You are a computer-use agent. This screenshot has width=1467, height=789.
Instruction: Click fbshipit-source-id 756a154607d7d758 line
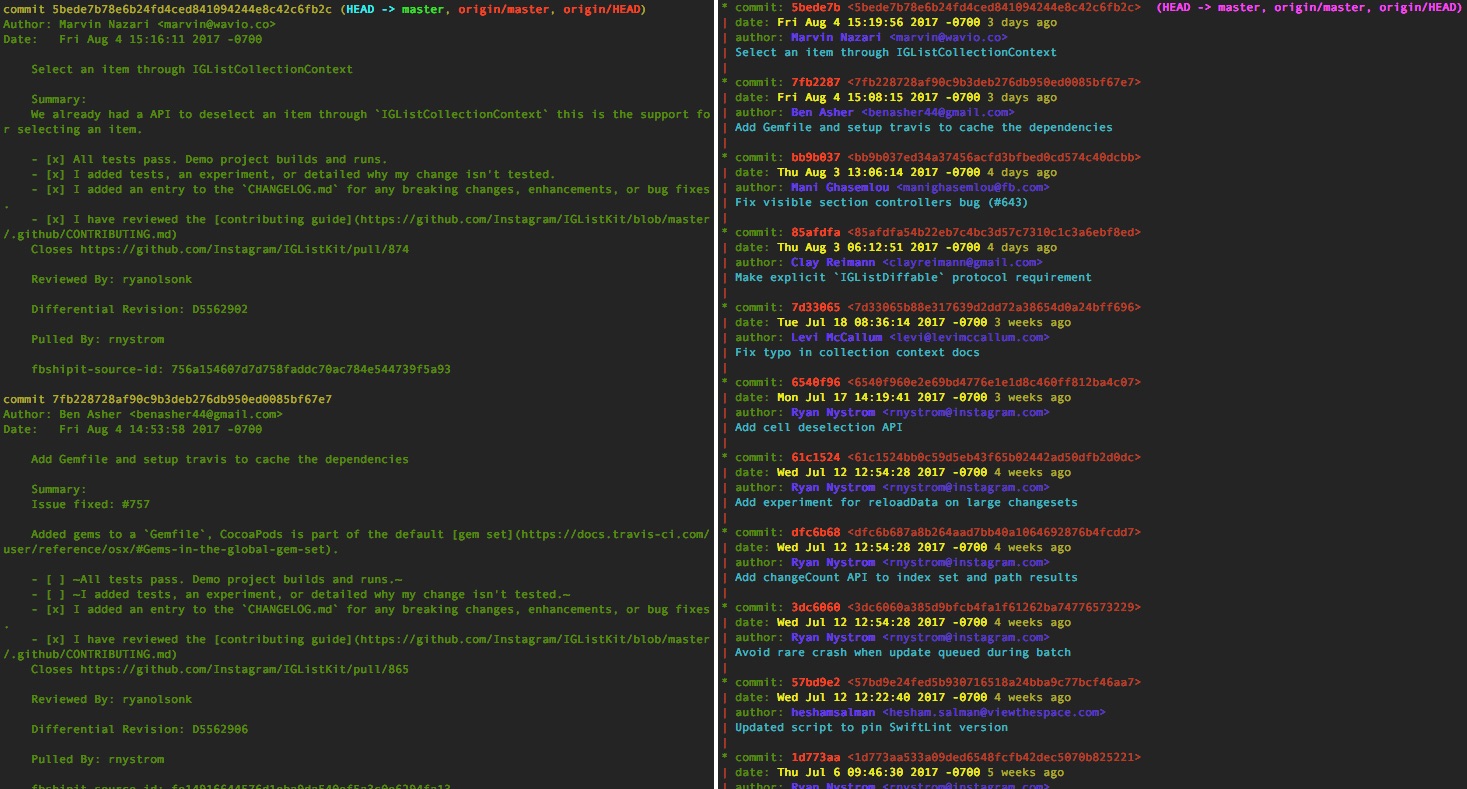pyautogui.click(x=241, y=369)
